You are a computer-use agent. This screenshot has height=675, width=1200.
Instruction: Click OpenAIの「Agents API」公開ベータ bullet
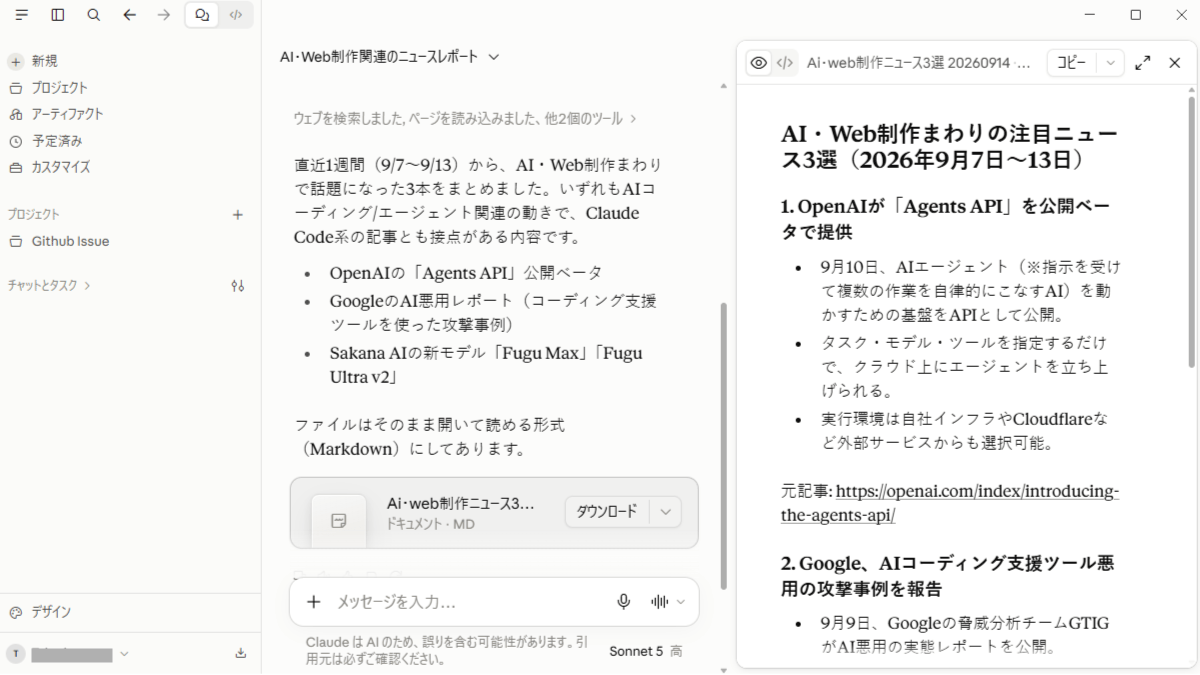click(x=466, y=273)
